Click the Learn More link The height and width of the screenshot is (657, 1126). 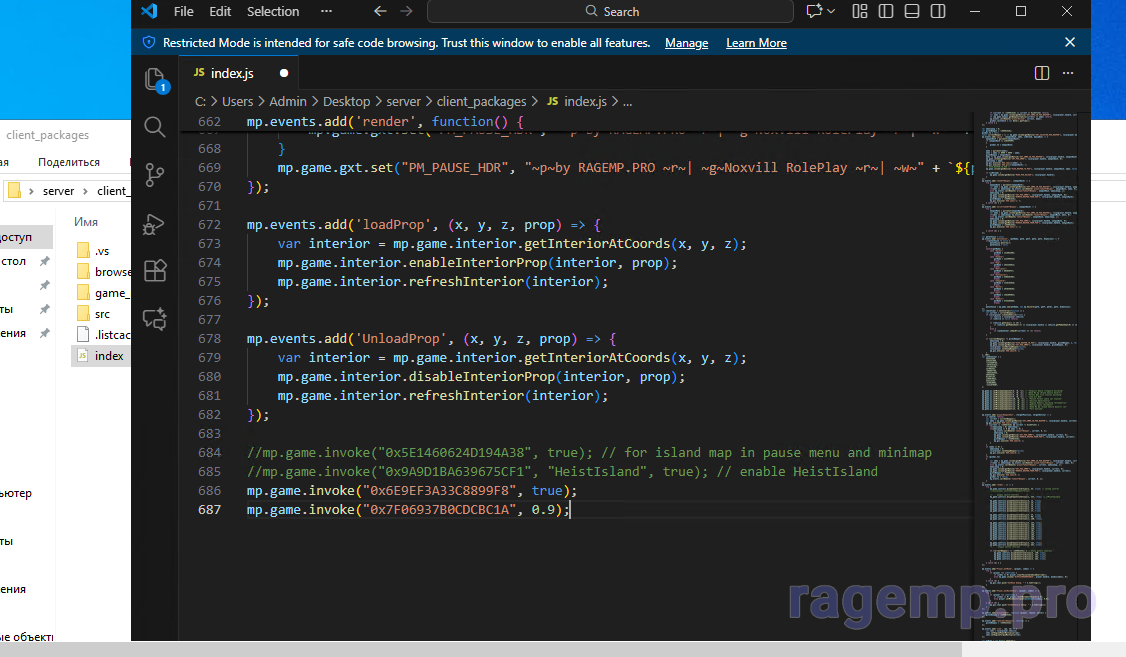click(756, 43)
